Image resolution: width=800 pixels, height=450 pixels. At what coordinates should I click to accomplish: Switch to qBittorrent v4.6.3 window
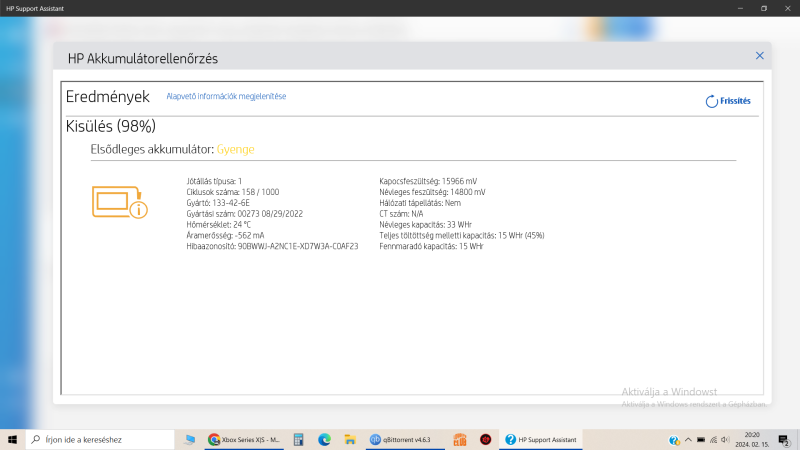(x=405, y=439)
